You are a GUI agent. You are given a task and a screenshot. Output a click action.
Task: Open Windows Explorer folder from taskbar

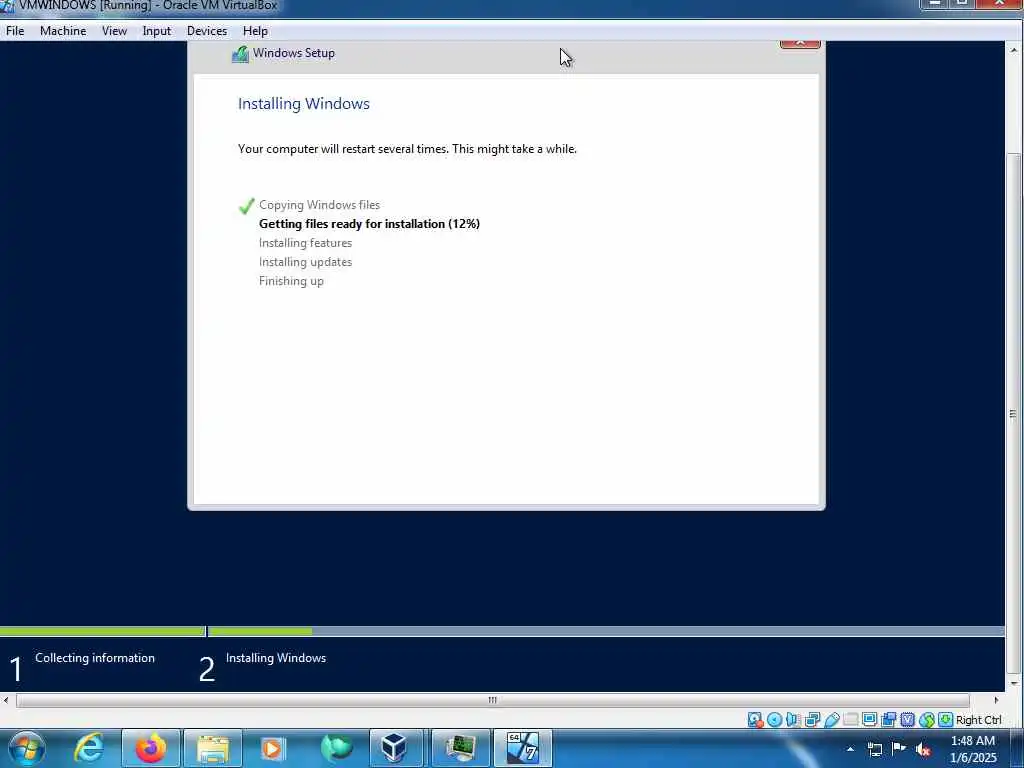[213, 748]
